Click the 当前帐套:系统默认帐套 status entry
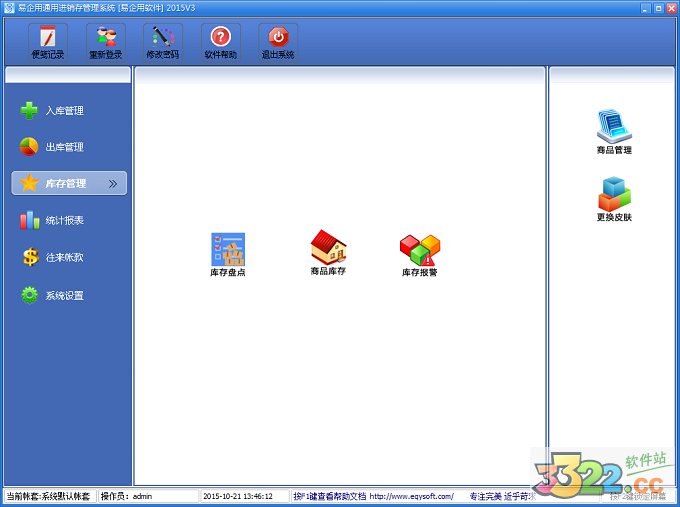This screenshot has height=507, width=680. [x=48, y=496]
